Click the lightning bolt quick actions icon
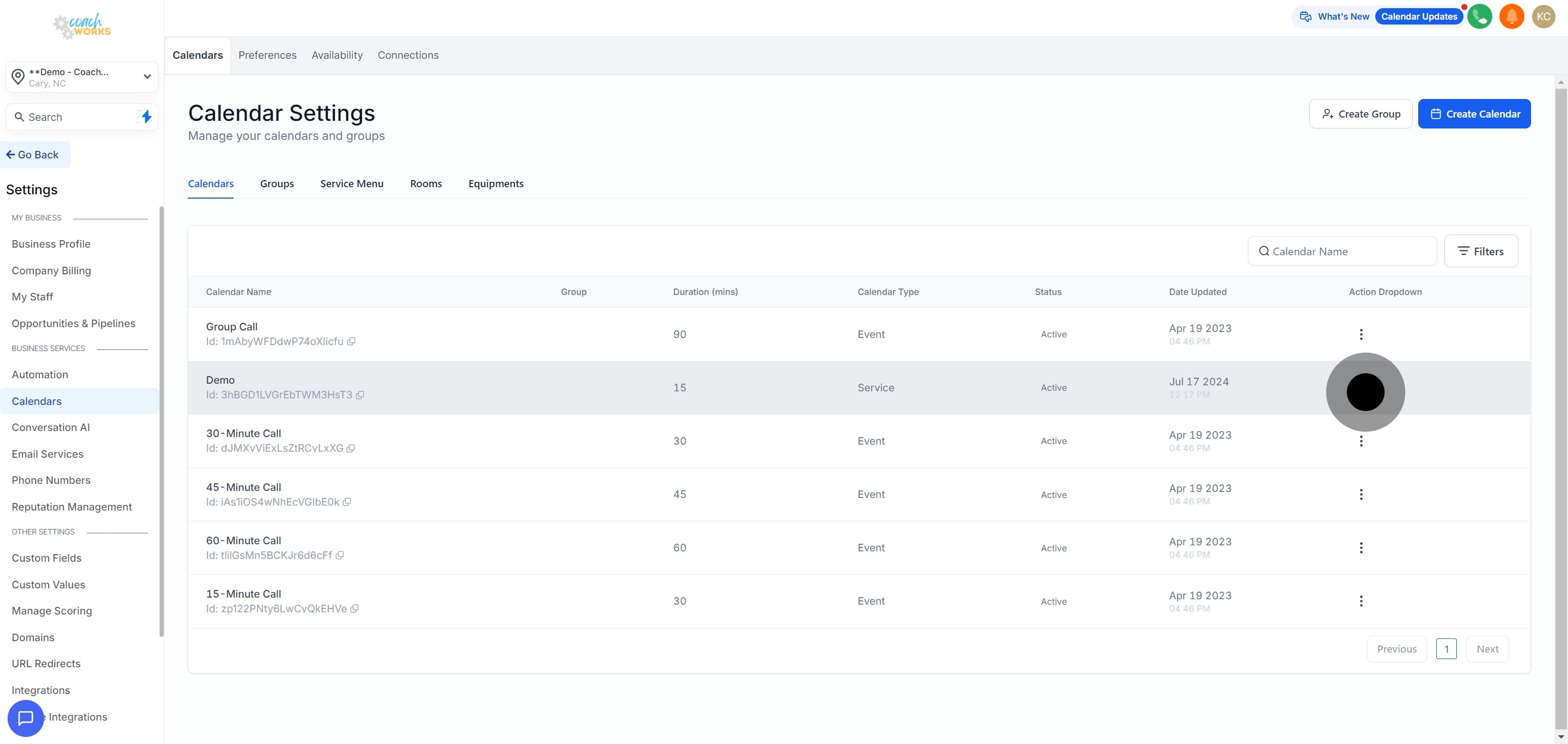 pos(146,117)
